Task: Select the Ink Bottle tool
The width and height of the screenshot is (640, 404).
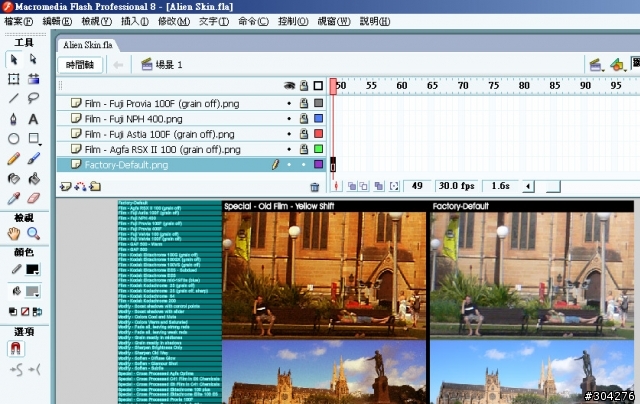Action: pyautogui.click(x=14, y=178)
